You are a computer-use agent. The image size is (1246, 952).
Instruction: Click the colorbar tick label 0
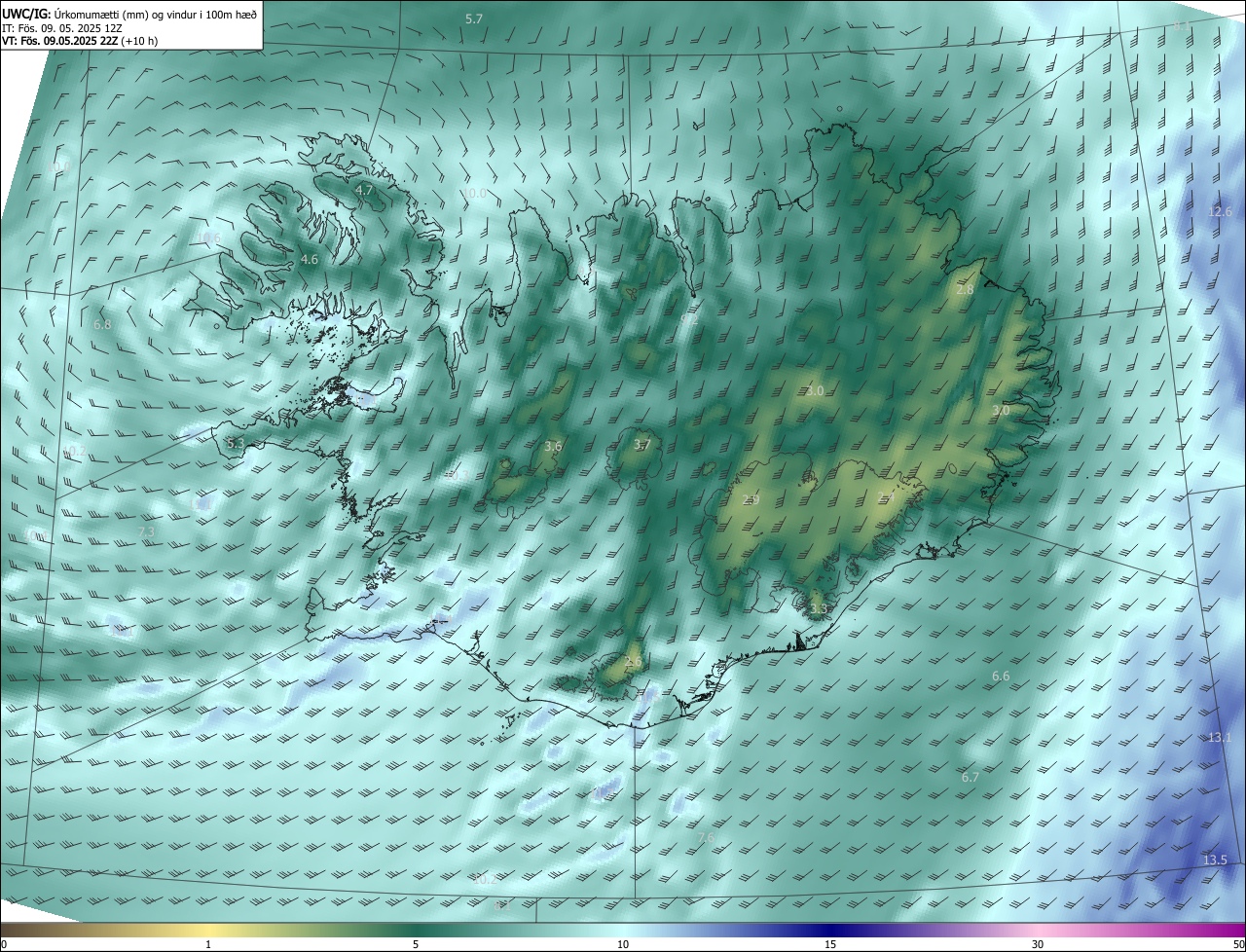click(4, 944)
